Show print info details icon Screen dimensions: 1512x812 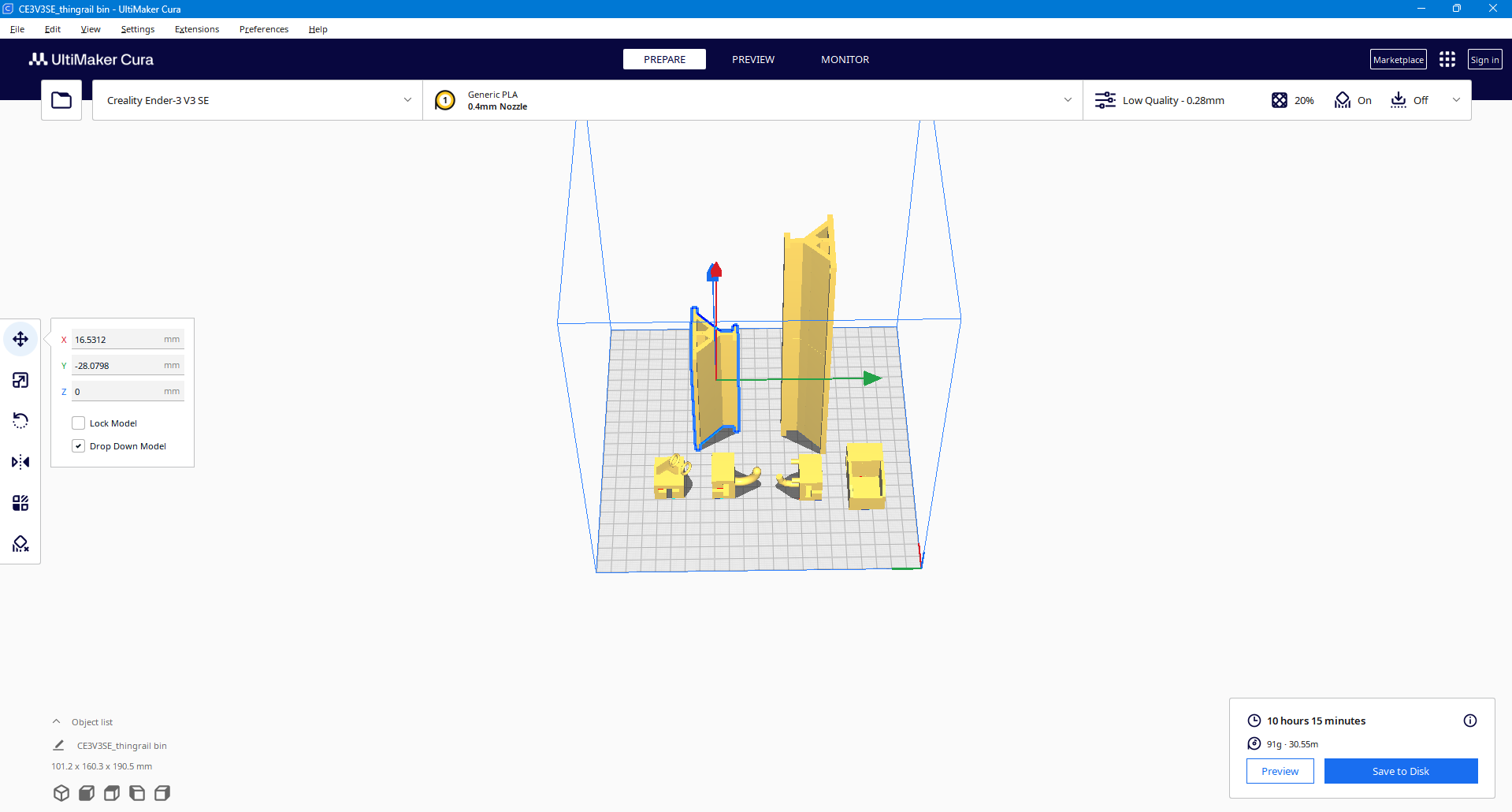pos(1470,721)
